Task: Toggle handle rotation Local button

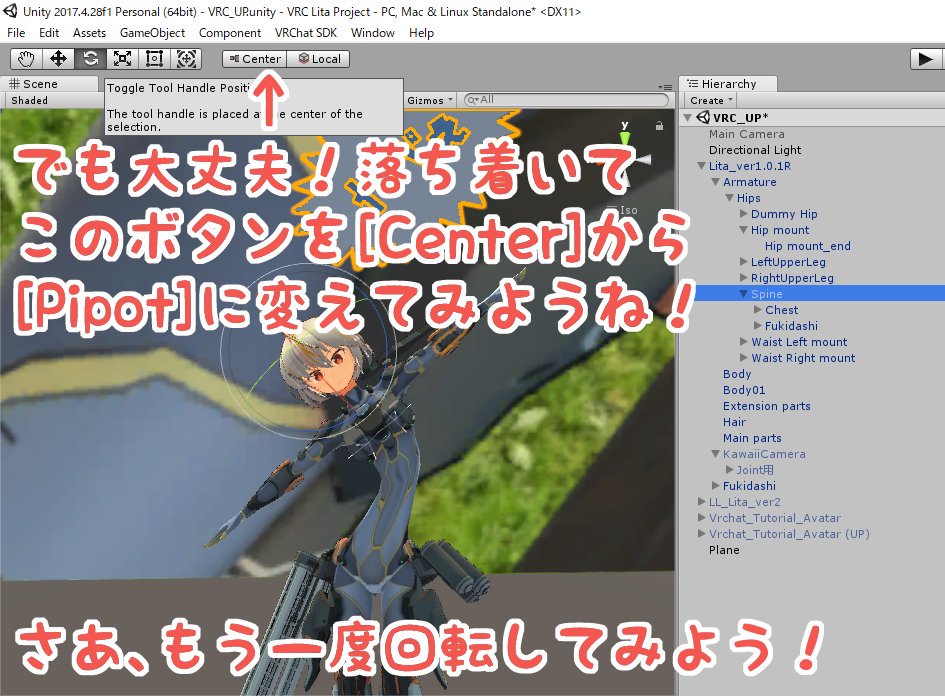Action: 319,58
